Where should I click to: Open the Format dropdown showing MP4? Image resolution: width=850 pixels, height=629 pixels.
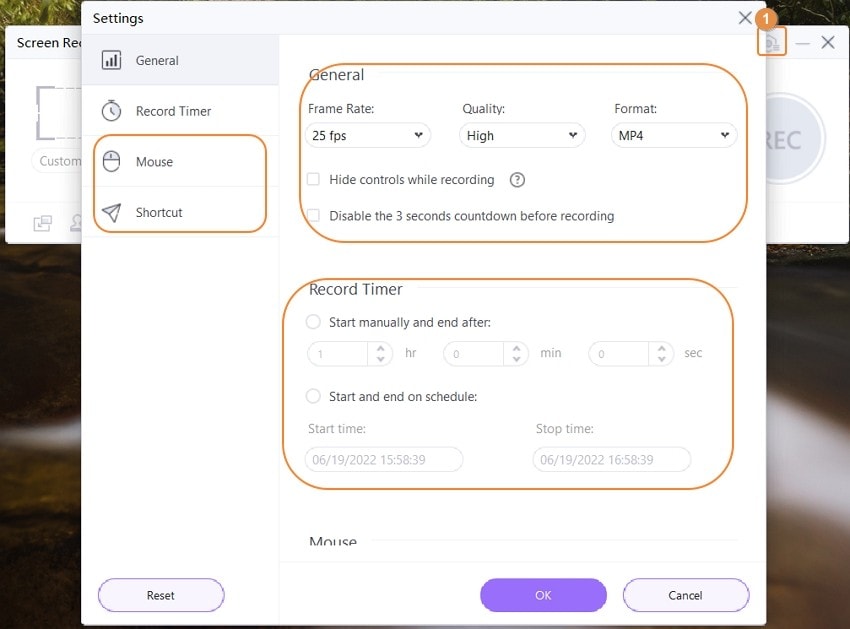(674, 136)
